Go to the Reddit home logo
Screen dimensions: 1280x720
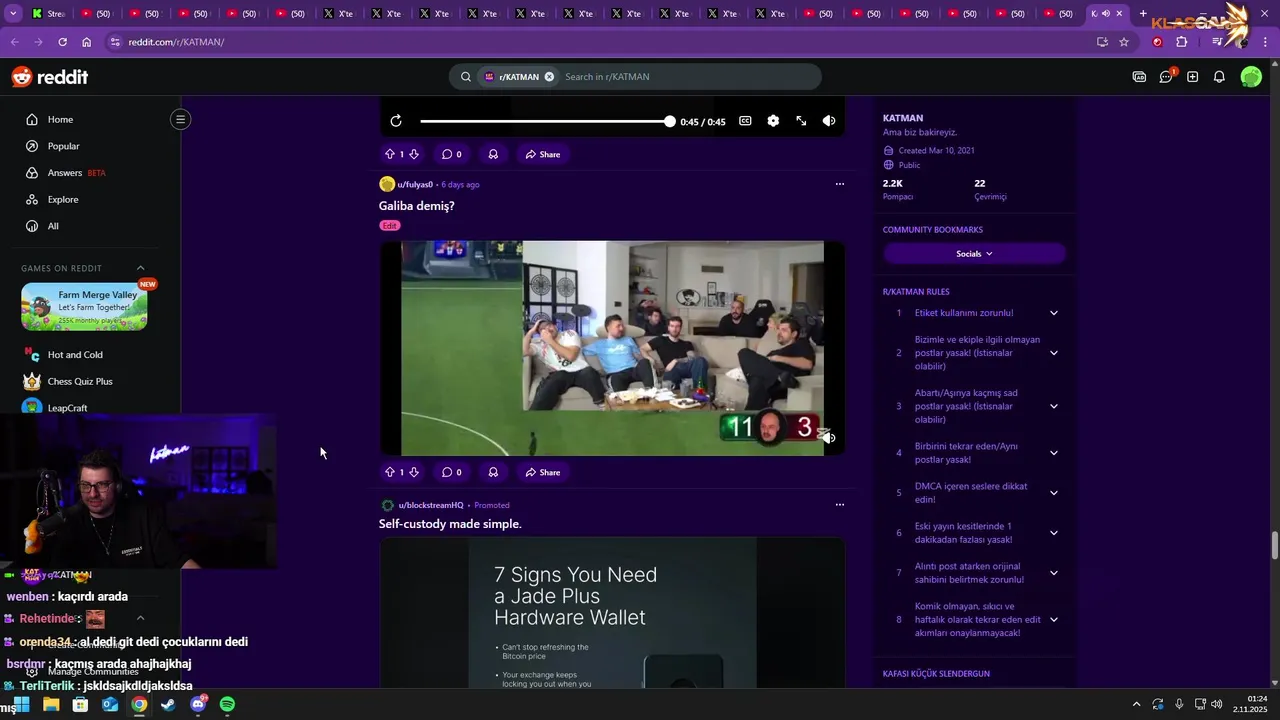50,77
